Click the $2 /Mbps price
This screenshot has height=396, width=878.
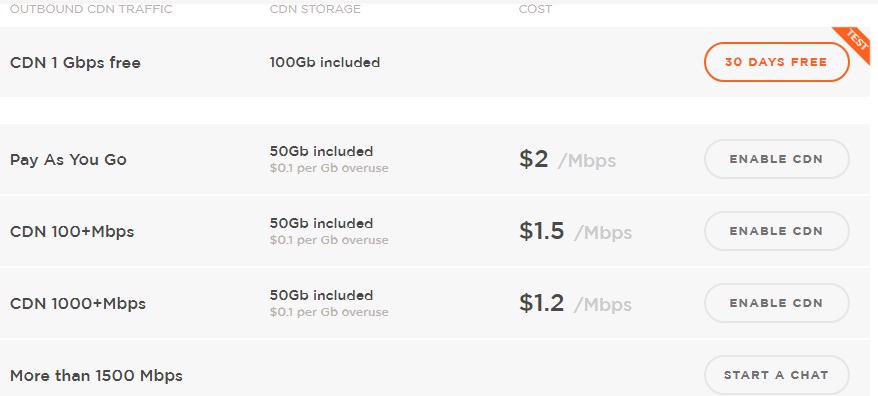(x=567, y=160)
